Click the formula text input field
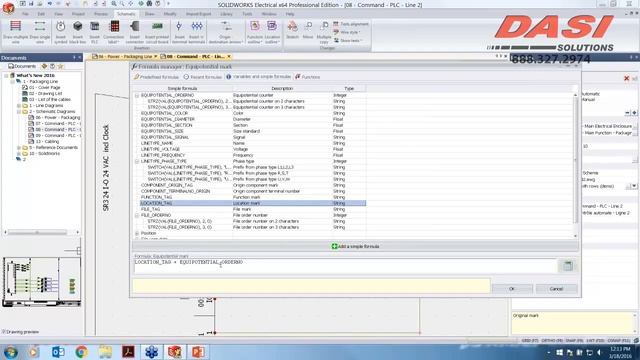The width and height of the screenshot is (640, 360). click(345, 266)
